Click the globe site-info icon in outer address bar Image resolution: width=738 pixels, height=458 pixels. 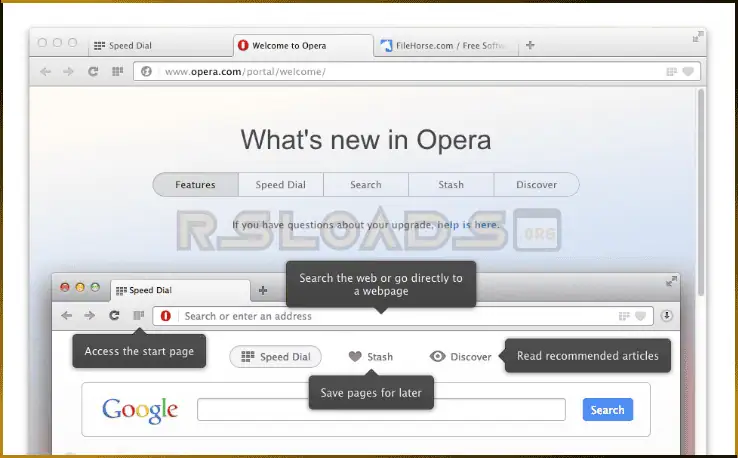pos(146,72)
